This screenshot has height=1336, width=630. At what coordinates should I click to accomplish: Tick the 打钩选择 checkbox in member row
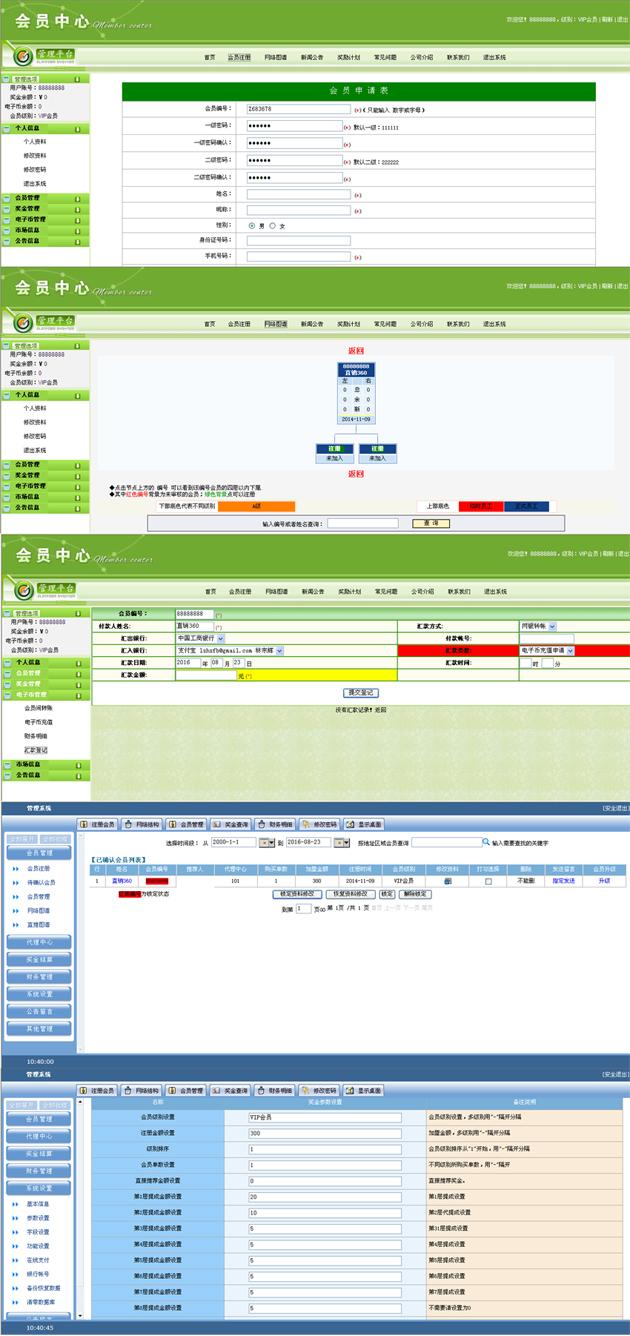[x=488, y=881]
